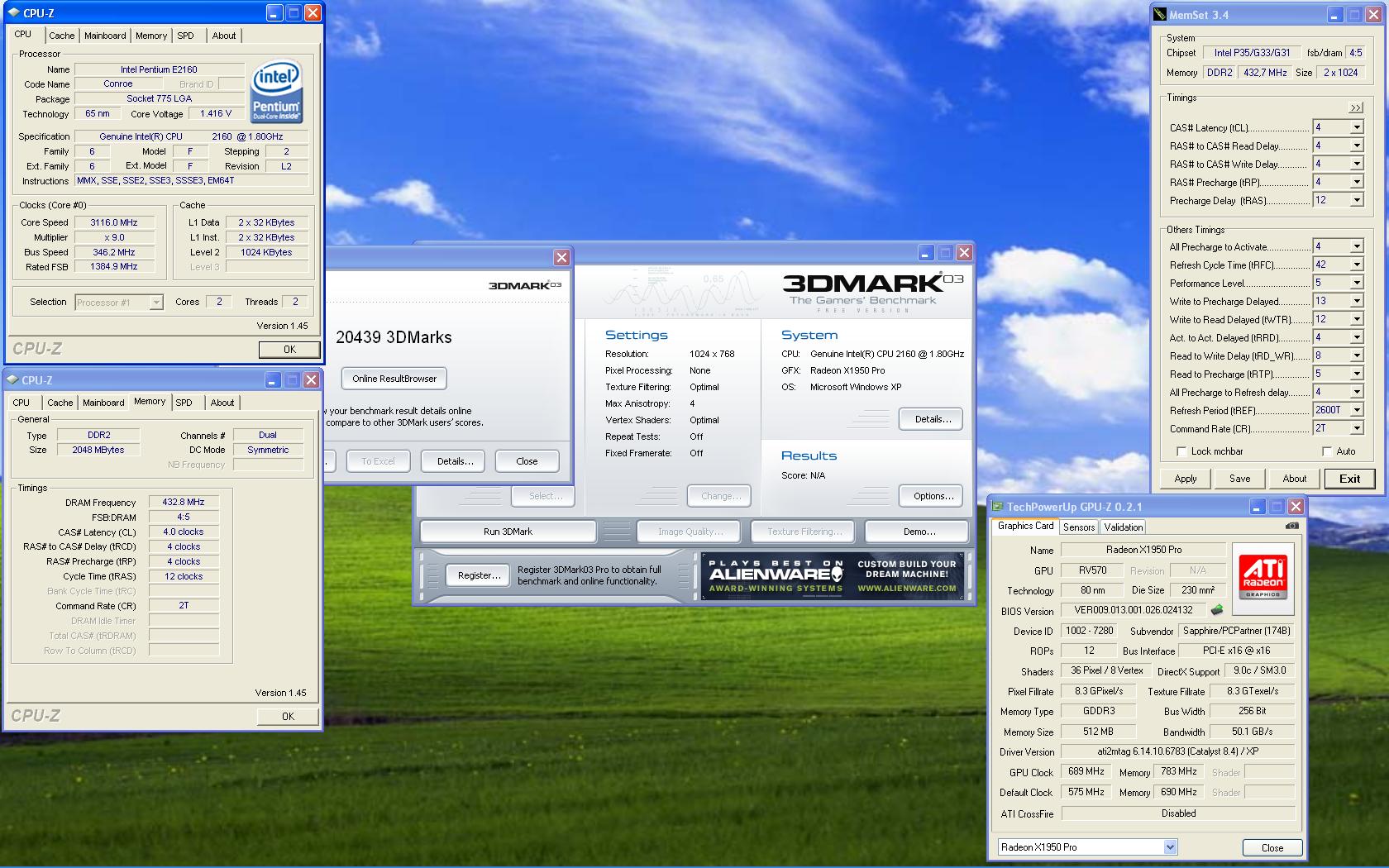1389x868 pixels.
Task: Click the FSB:DRAM 4:5 value in CPU-Z
Action: (184, 517)
